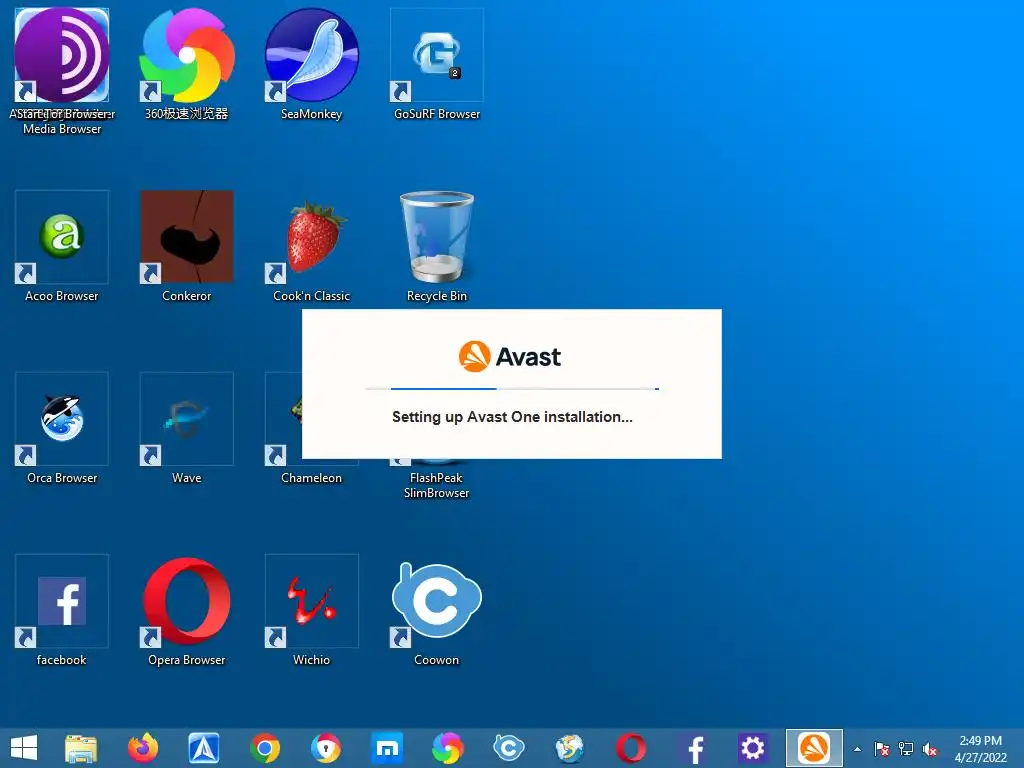Image resolution: width=1024 pixels, height=768 pixels.
Task: Switch to the Avast installer taskbar button
Action: pyautogui.click(x=814, y=748)
